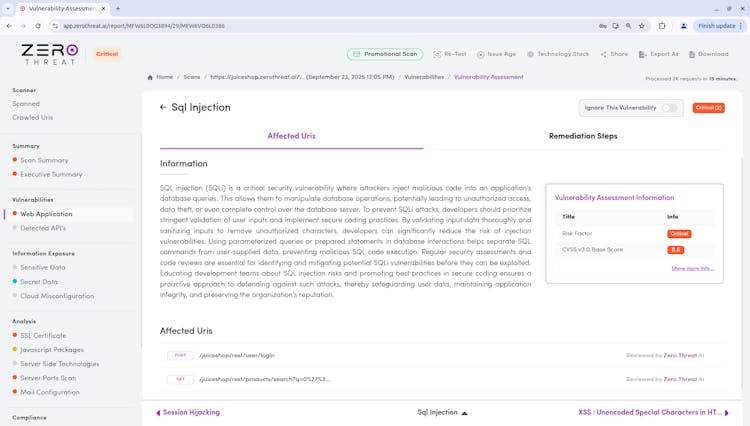Screen dimensions: 750x426
Task: Click the Home breadcrumb icon
Action: tap(150, 77)
